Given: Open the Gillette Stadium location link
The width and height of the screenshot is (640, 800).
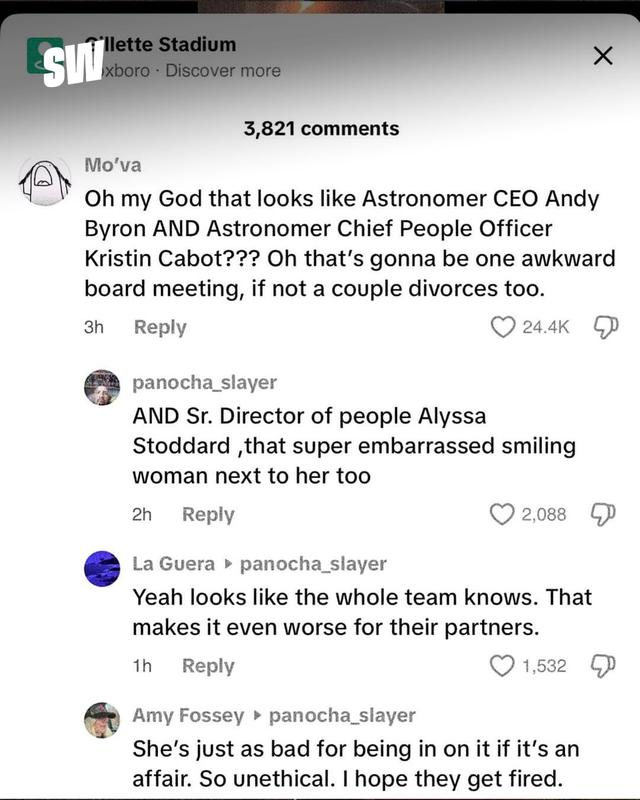Looking at the screenshot, I should [x=162, y=44].
